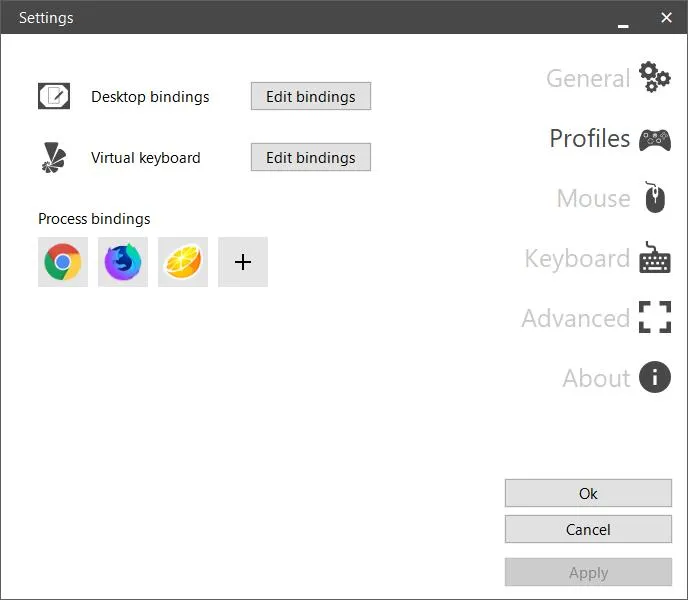This screenshot has height=600, width=688.
Task: Add a new process binding with plus
Action: click(243, 262)
